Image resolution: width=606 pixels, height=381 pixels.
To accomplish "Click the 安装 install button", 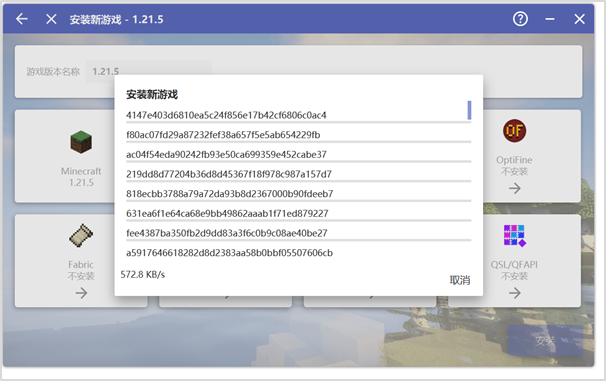I will coord(545,340).
